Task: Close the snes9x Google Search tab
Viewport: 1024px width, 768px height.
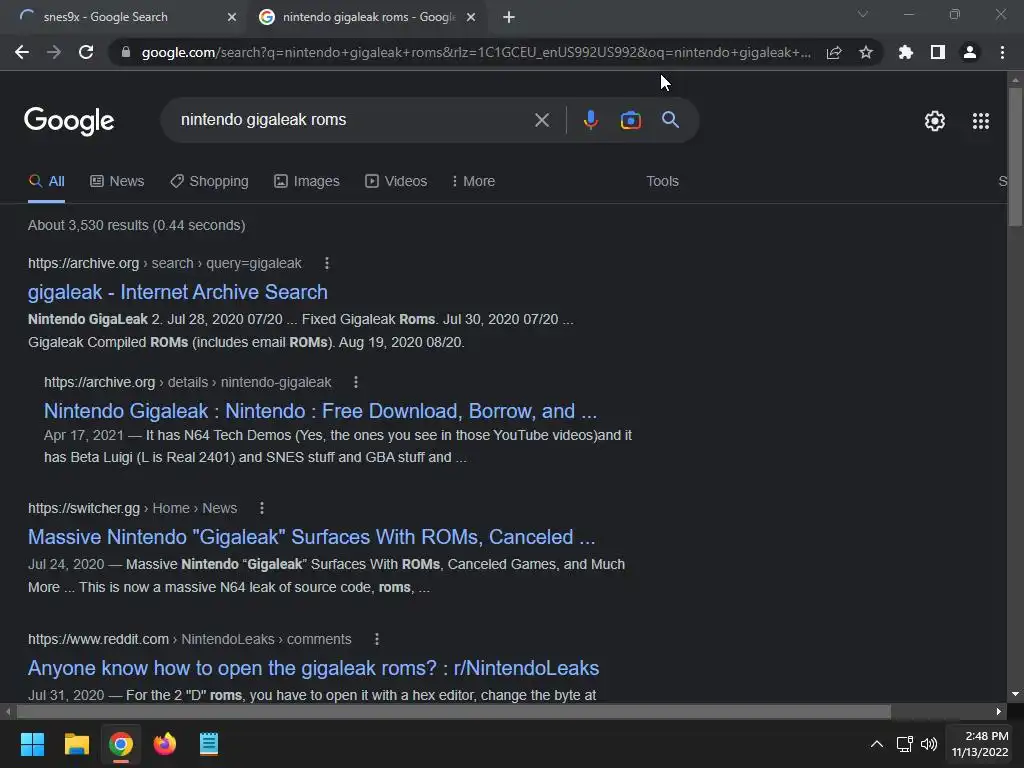Action: tap(232, 18)
